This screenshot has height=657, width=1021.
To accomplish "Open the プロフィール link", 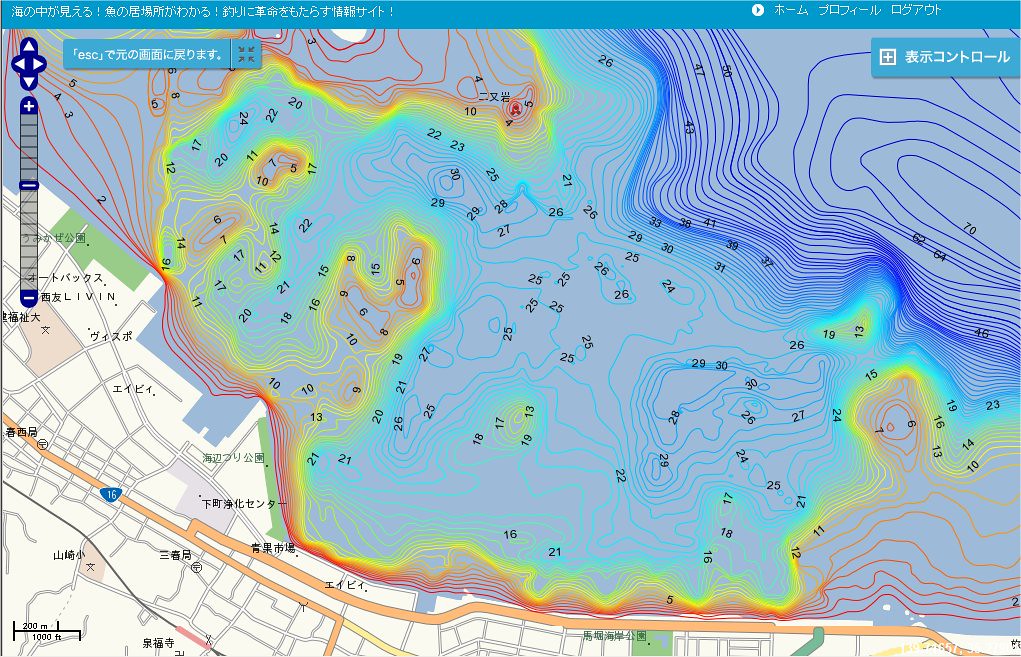I will (849, 10).
